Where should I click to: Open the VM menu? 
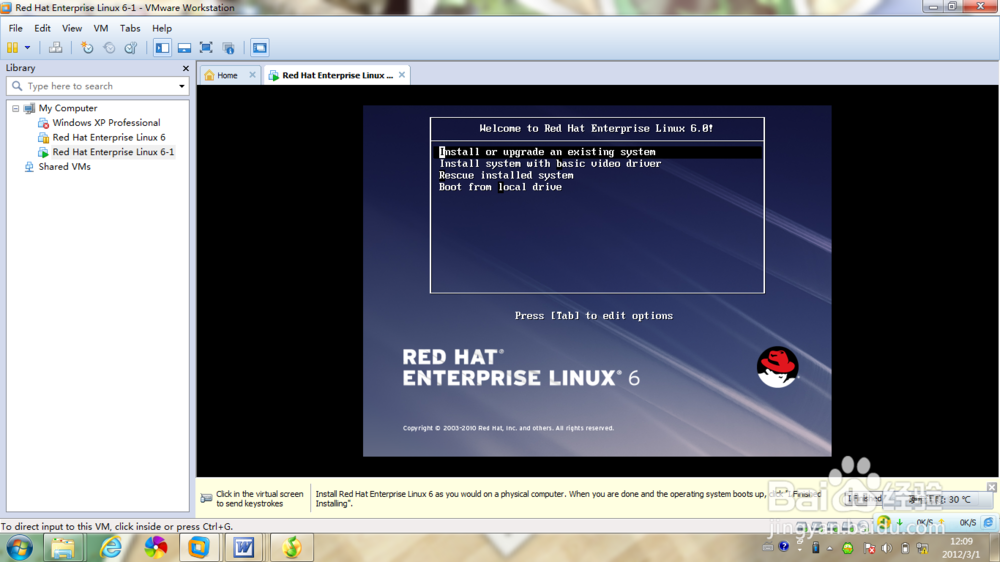click(x=101, y=28)
